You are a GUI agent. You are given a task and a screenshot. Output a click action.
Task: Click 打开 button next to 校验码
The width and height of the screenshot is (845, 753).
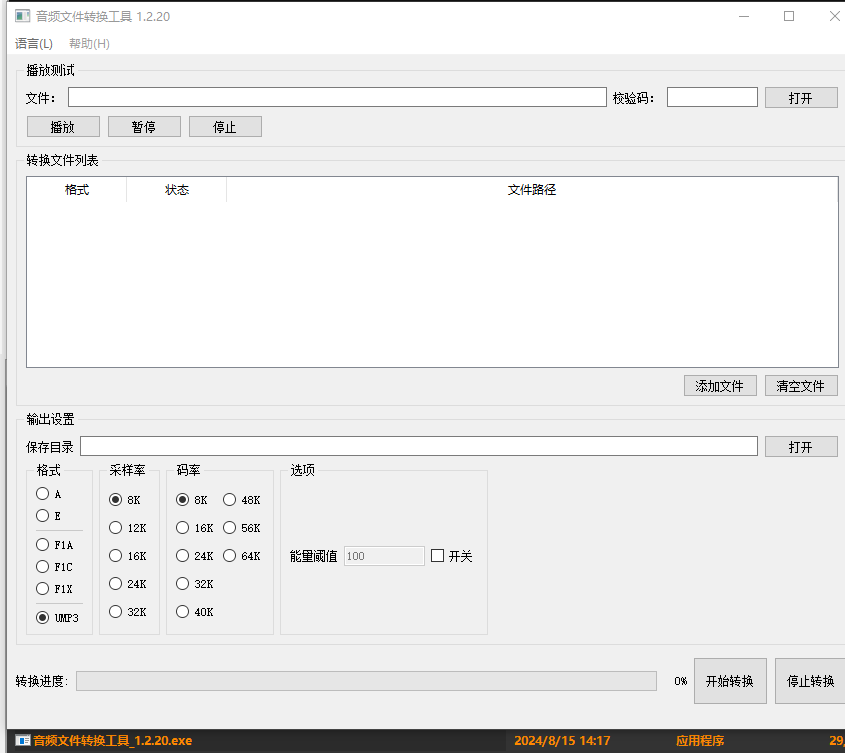(801, 98)
